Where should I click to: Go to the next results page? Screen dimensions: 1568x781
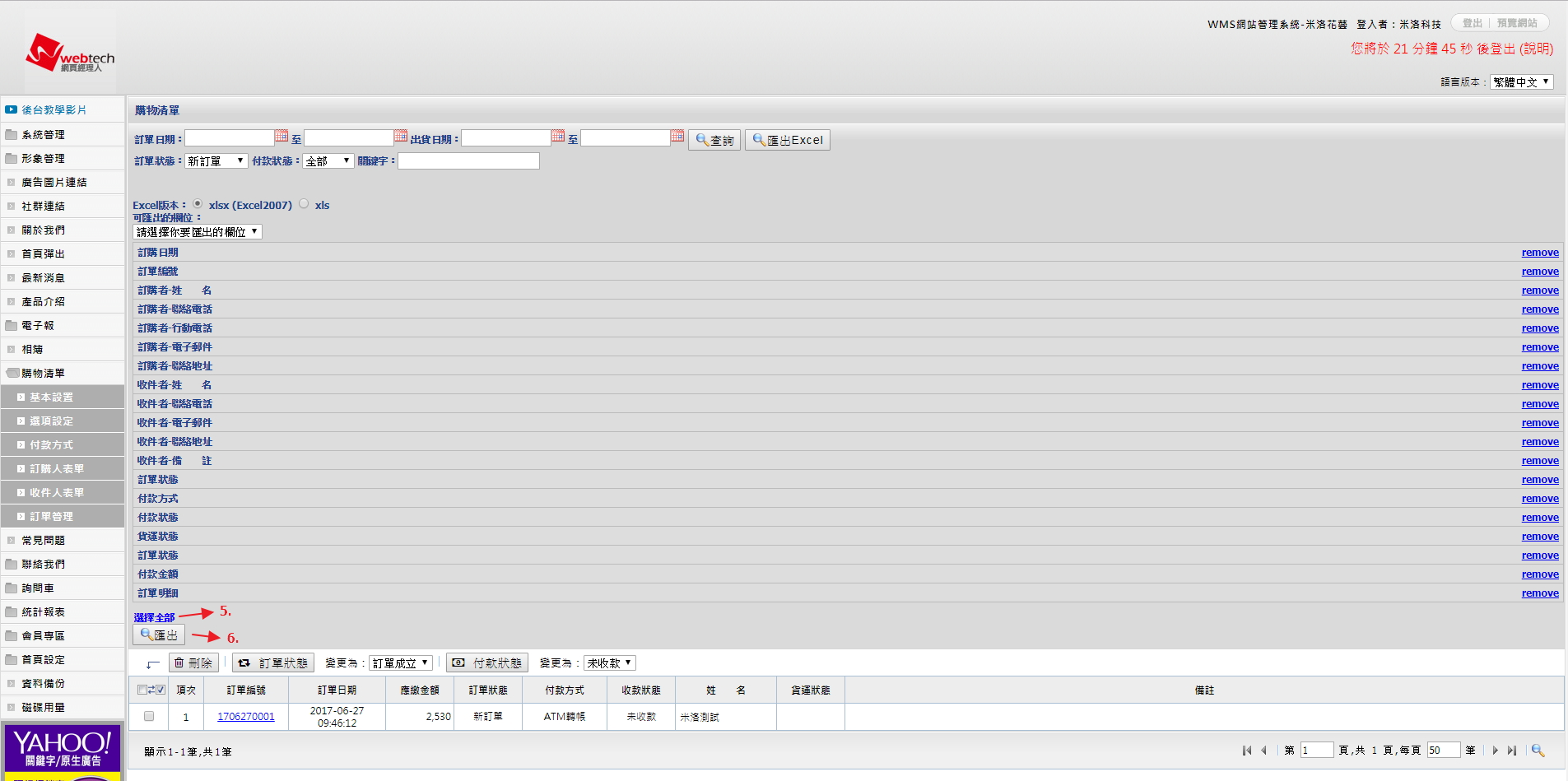click(x=1495, y=751)
